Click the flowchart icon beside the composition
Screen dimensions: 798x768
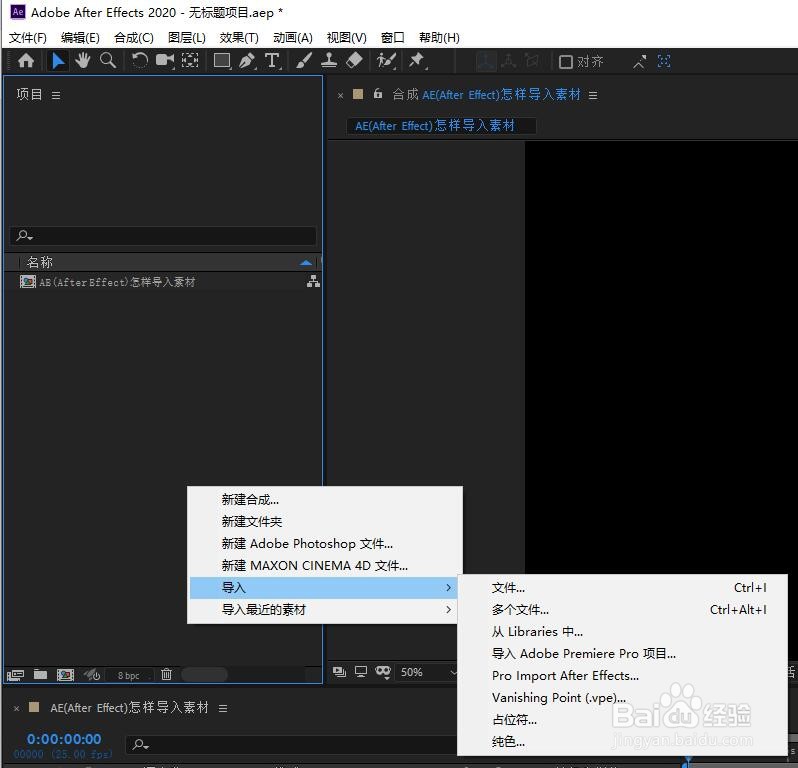pos(314,281)
